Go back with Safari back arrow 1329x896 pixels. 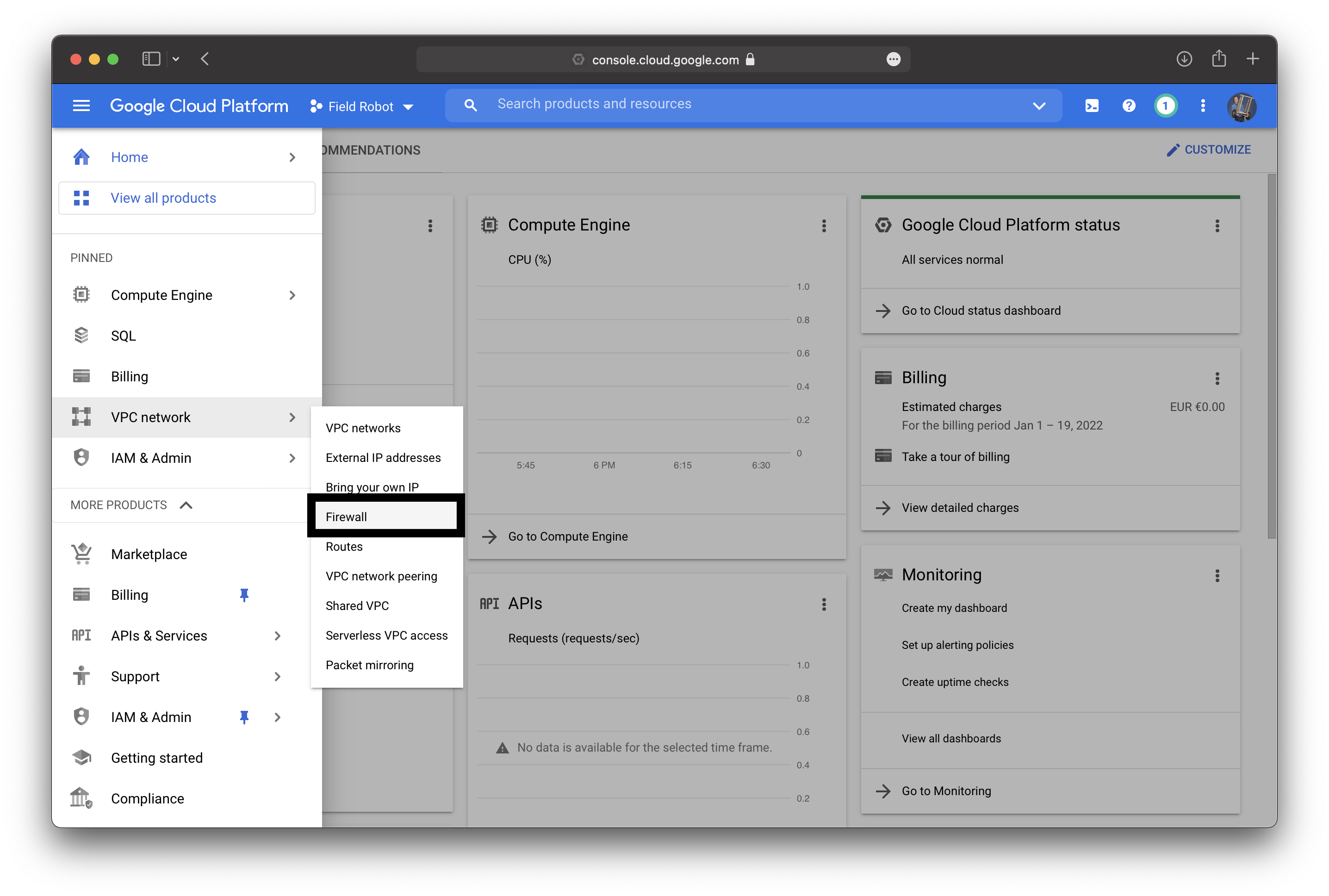205,59
